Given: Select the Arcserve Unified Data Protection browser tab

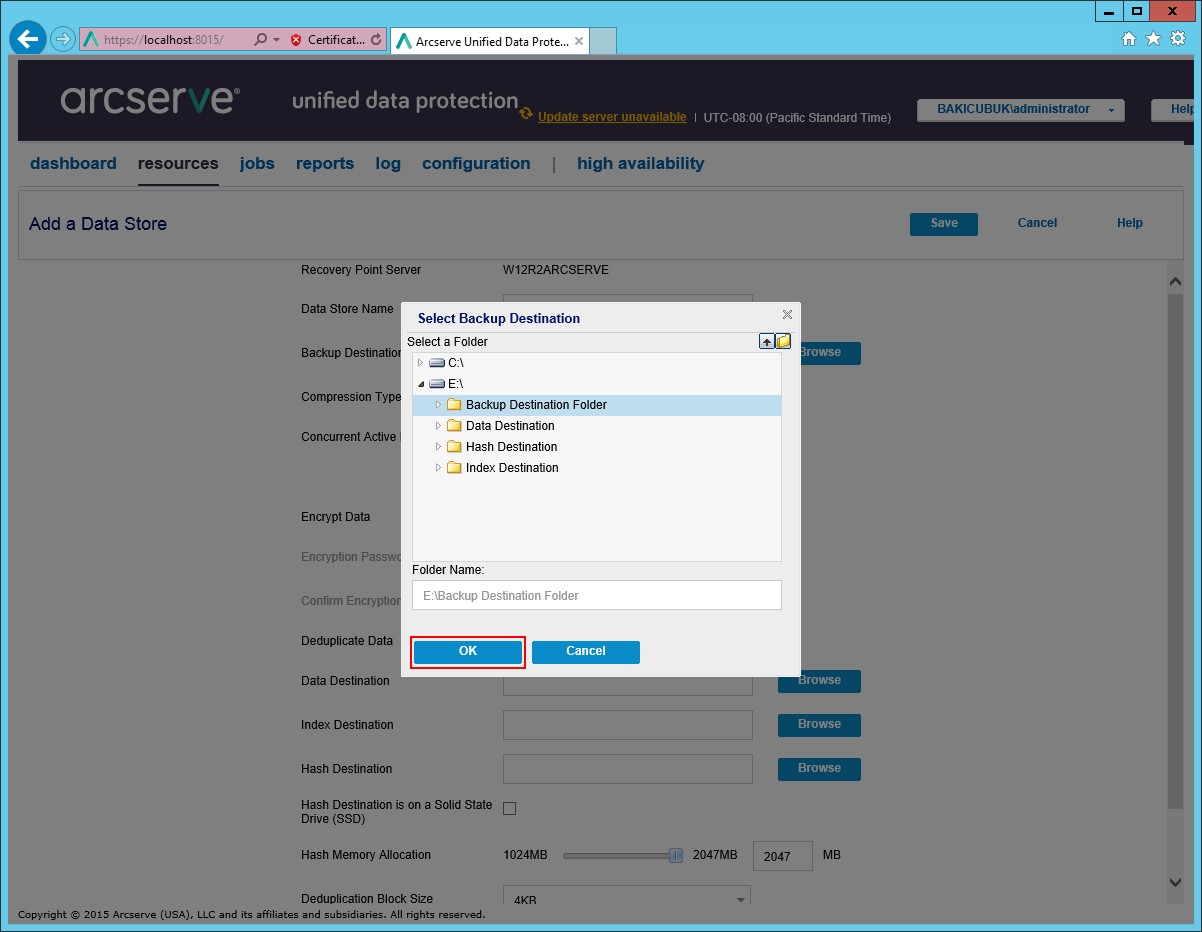Looking at the screenshot, I should click(x=489, y=41).
